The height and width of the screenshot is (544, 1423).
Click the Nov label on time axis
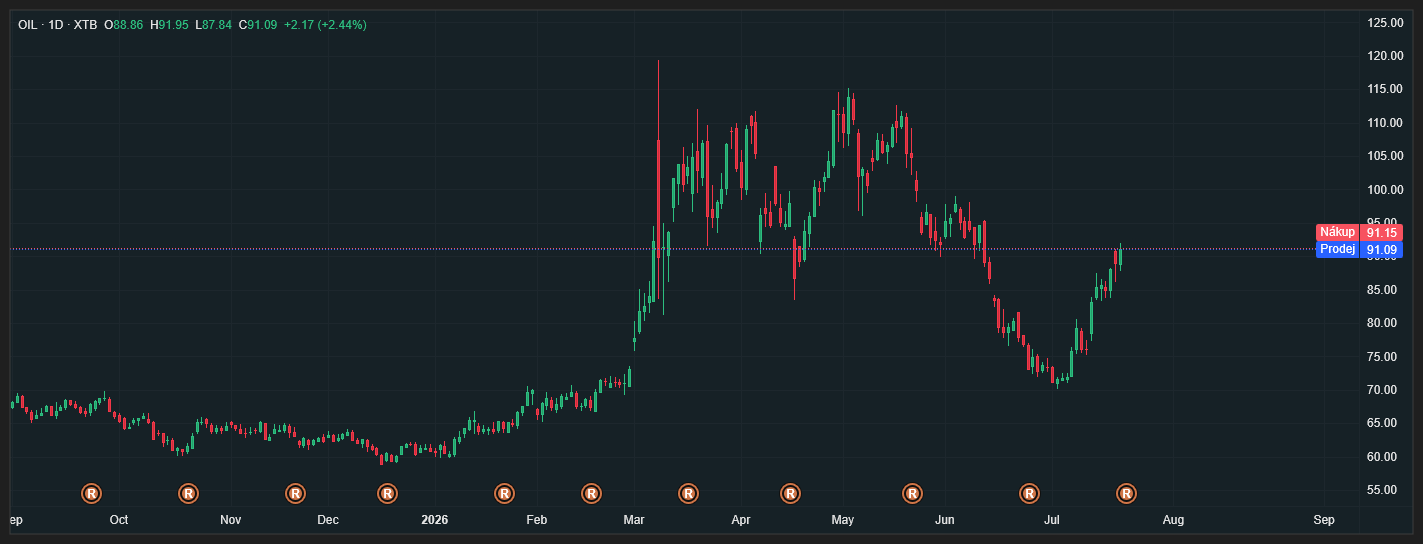click(x=231, y=520)
